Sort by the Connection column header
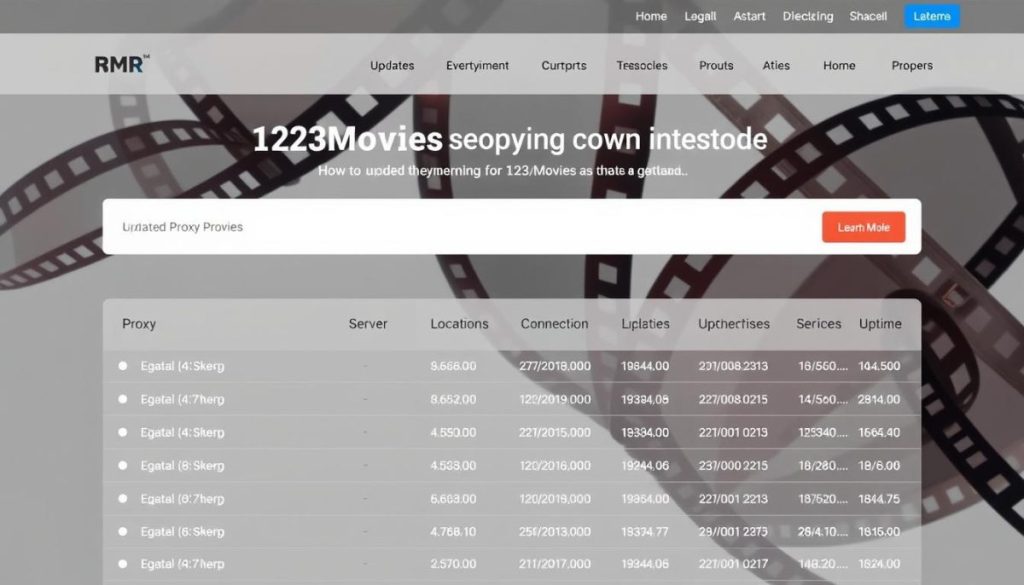This screenshot has width=1024, height=585. tap(554, 324)
